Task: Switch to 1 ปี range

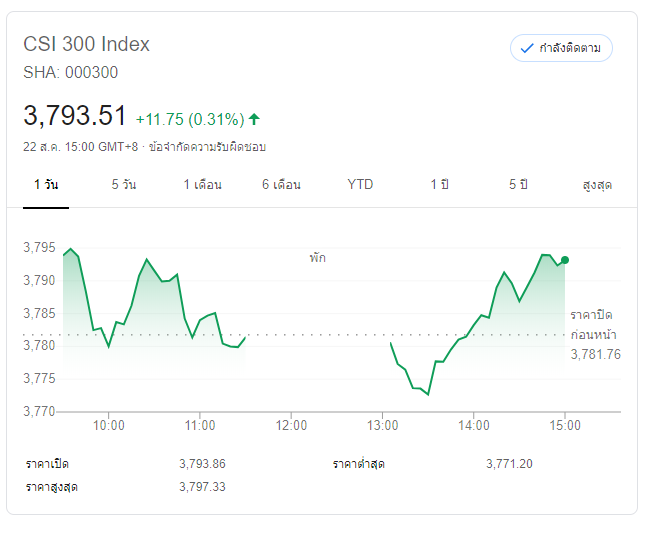Action: [439, 185]
